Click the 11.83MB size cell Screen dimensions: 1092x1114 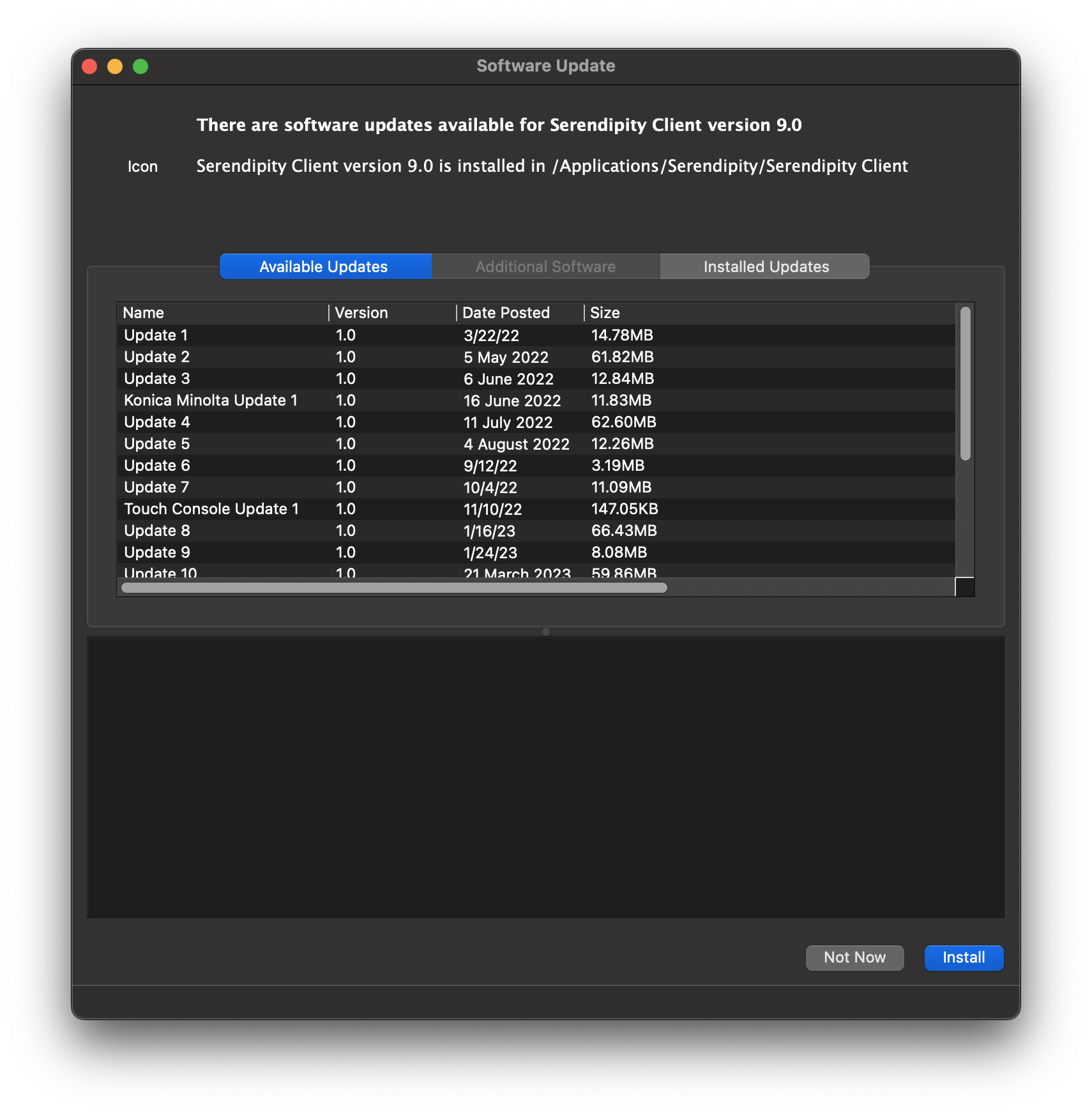click(x=621, y=401)
